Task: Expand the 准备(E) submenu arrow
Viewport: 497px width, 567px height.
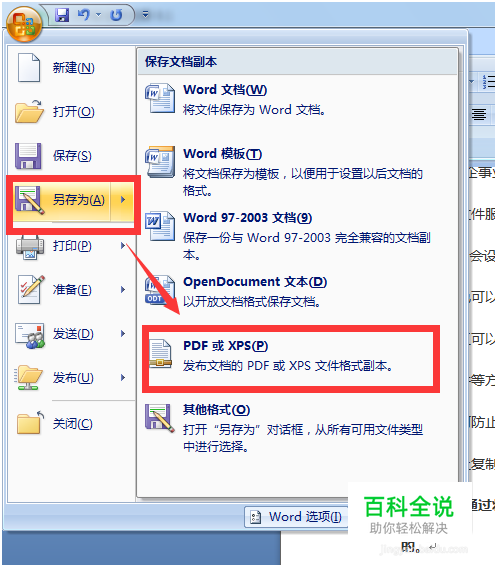Action: (x=123, y=290)
